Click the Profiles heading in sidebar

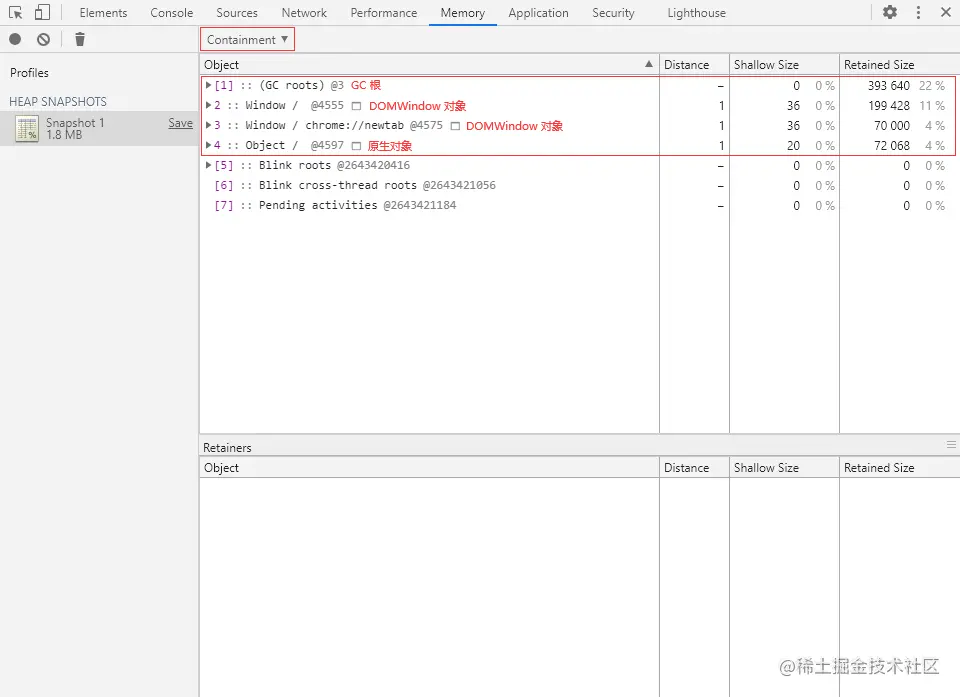pyautogui.click(x=29, y=72)
